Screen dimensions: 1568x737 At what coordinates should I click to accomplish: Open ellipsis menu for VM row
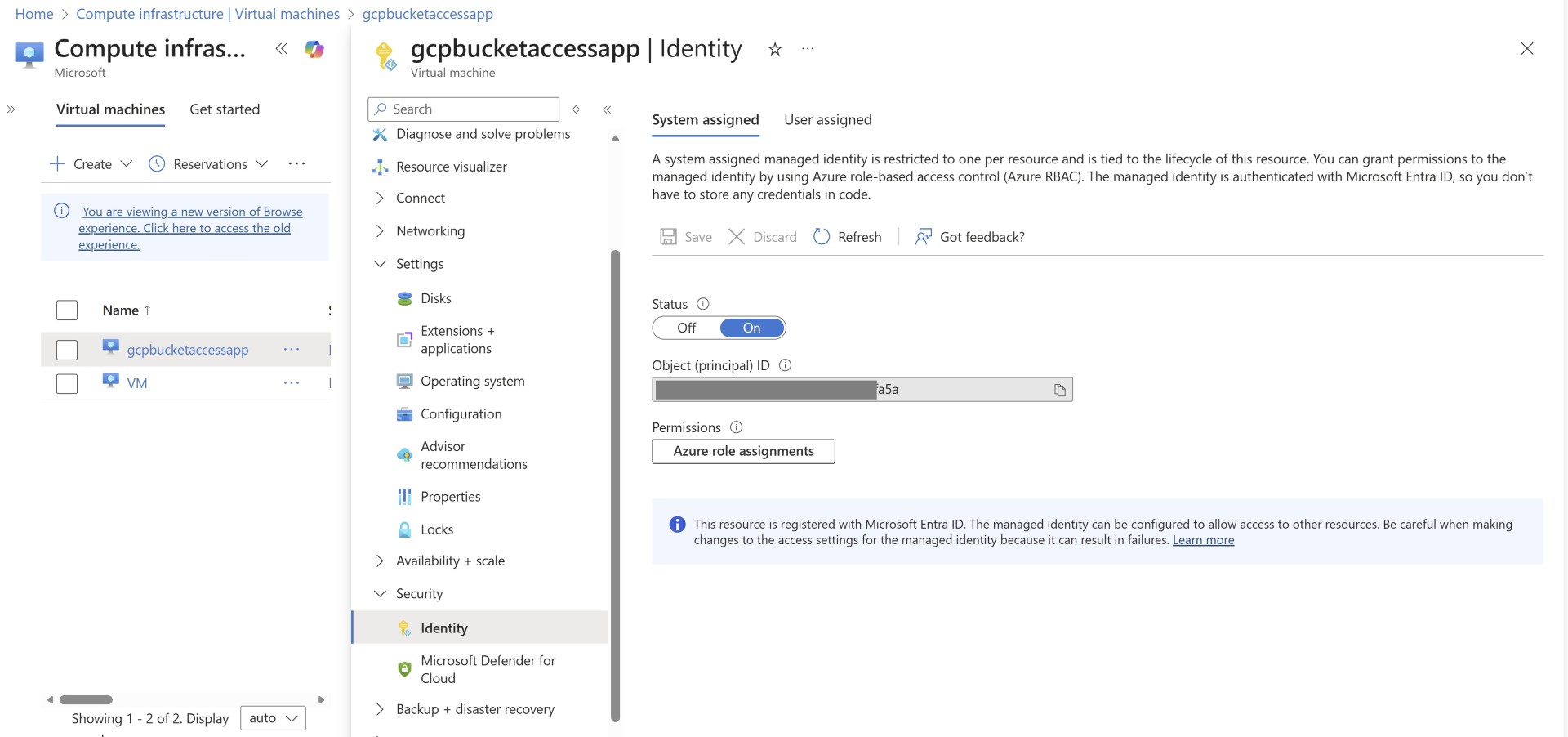(x=292, y=382)
